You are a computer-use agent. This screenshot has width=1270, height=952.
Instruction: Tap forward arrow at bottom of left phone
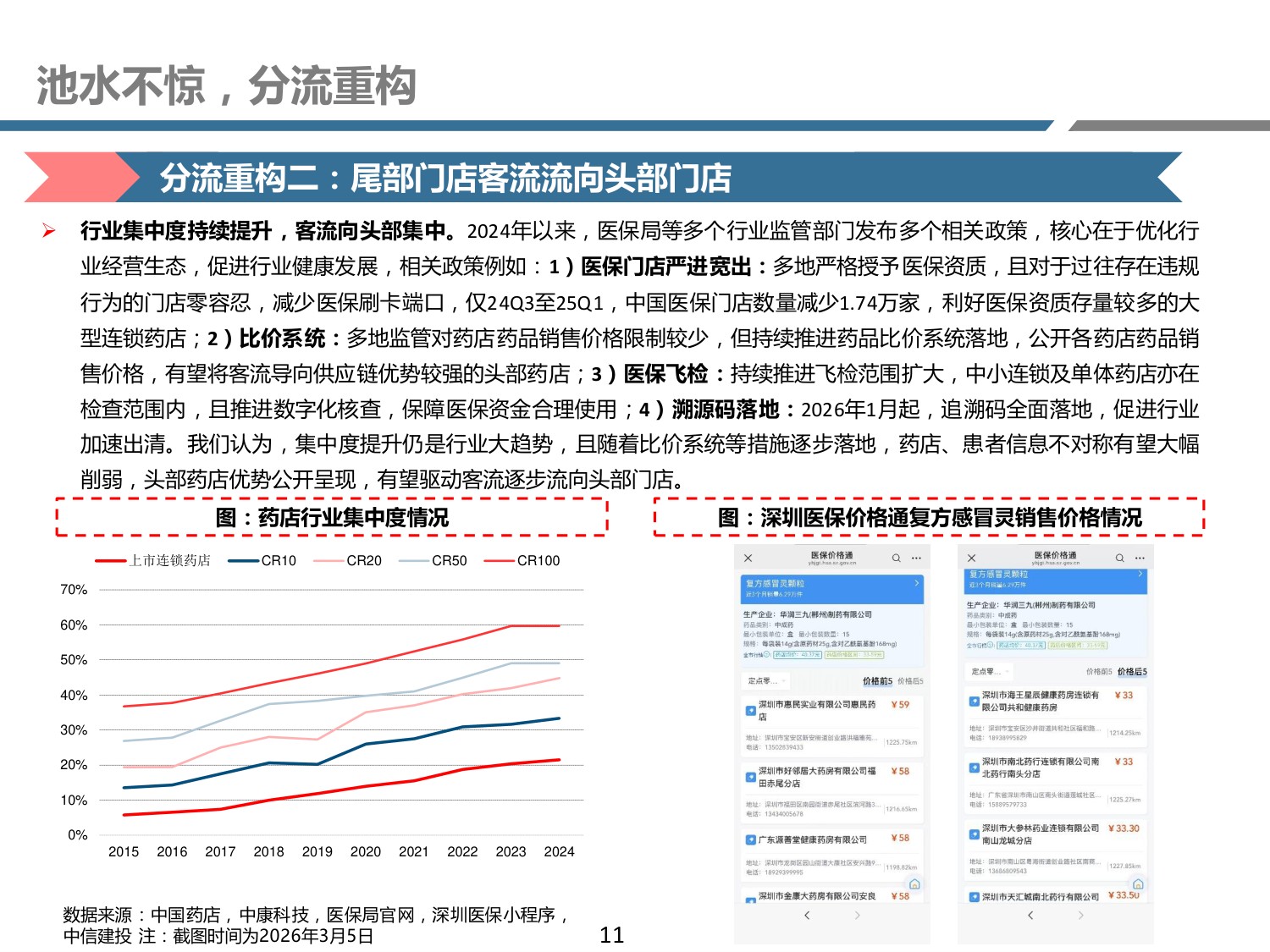857,915
